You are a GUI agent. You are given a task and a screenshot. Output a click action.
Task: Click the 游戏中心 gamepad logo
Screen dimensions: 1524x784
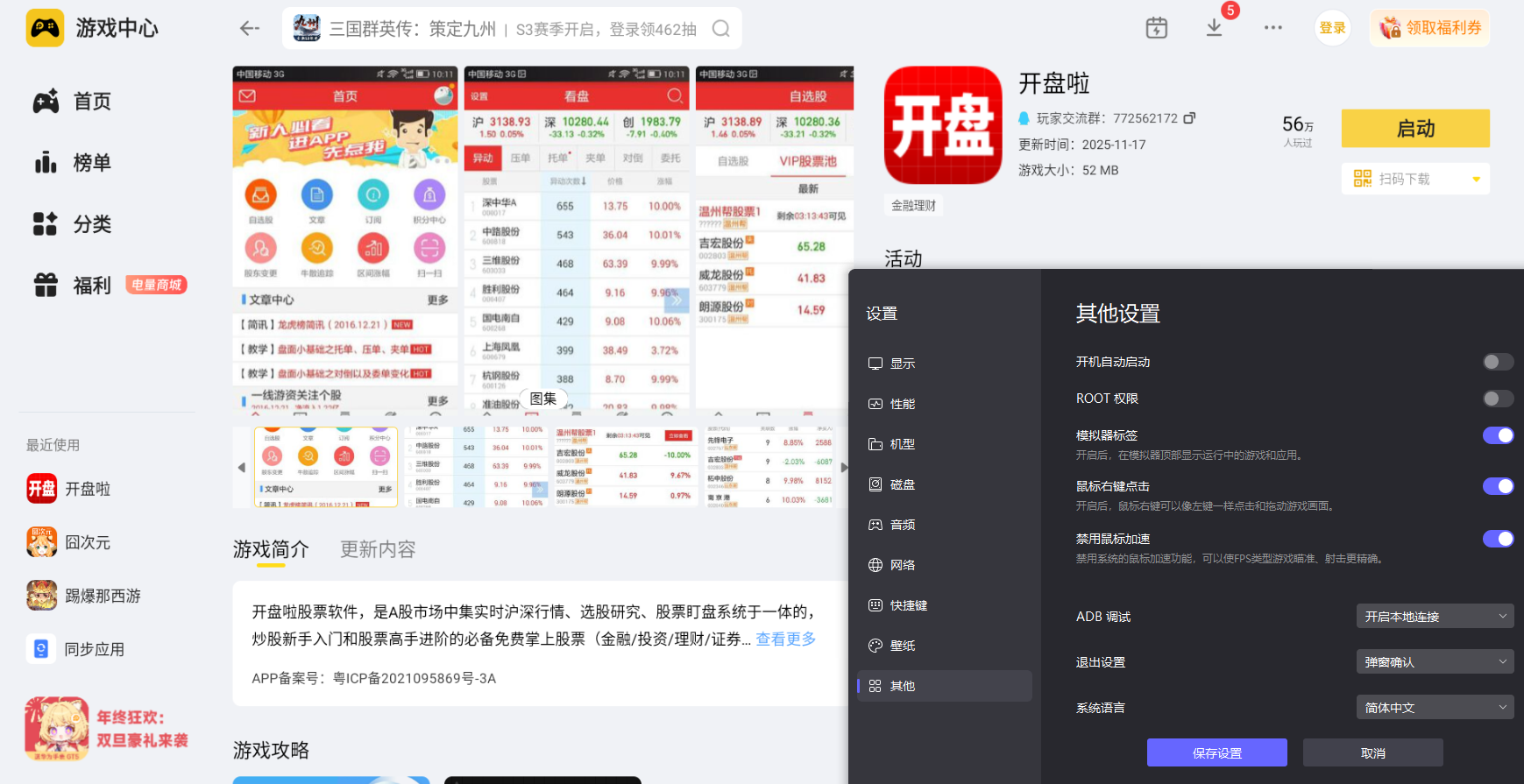pos(45,28)
